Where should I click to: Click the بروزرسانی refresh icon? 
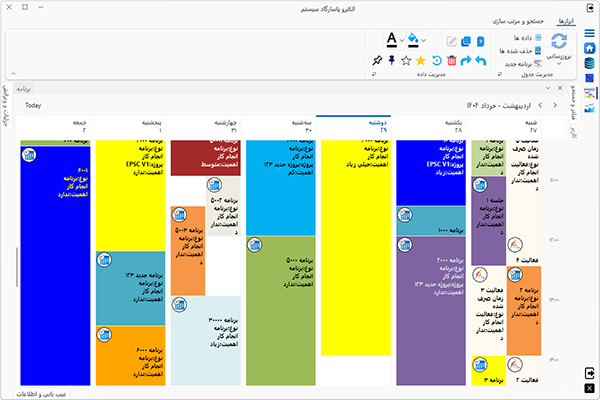(559, 41)
